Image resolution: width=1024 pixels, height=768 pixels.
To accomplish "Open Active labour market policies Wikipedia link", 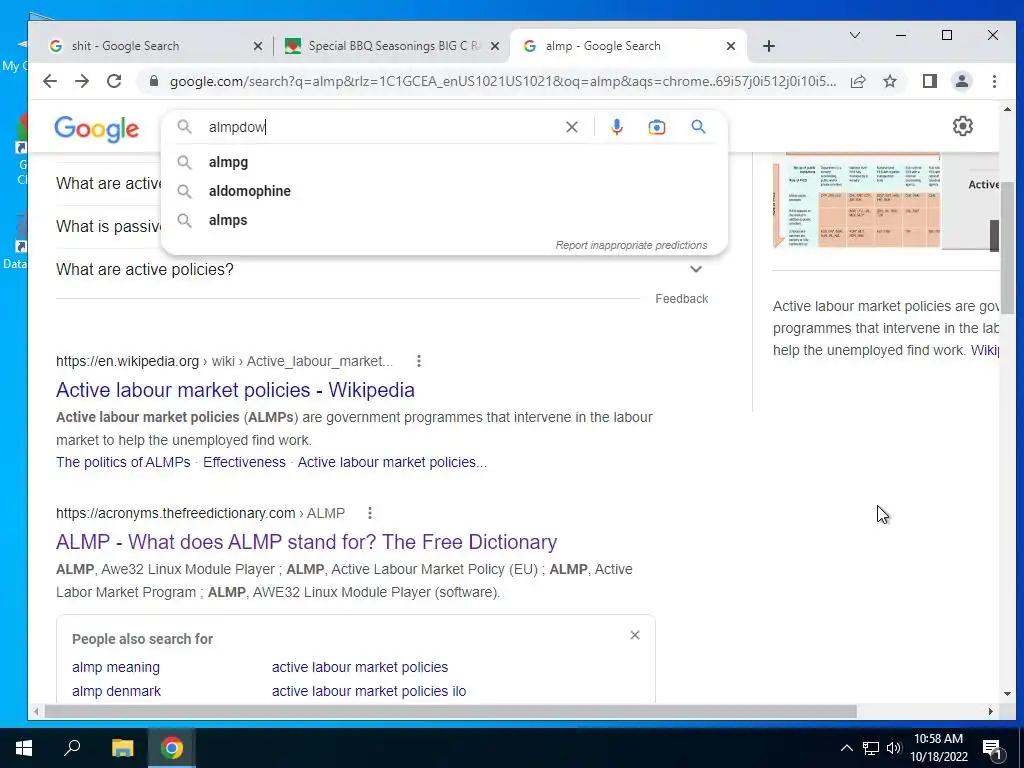I will coord(235,390).
